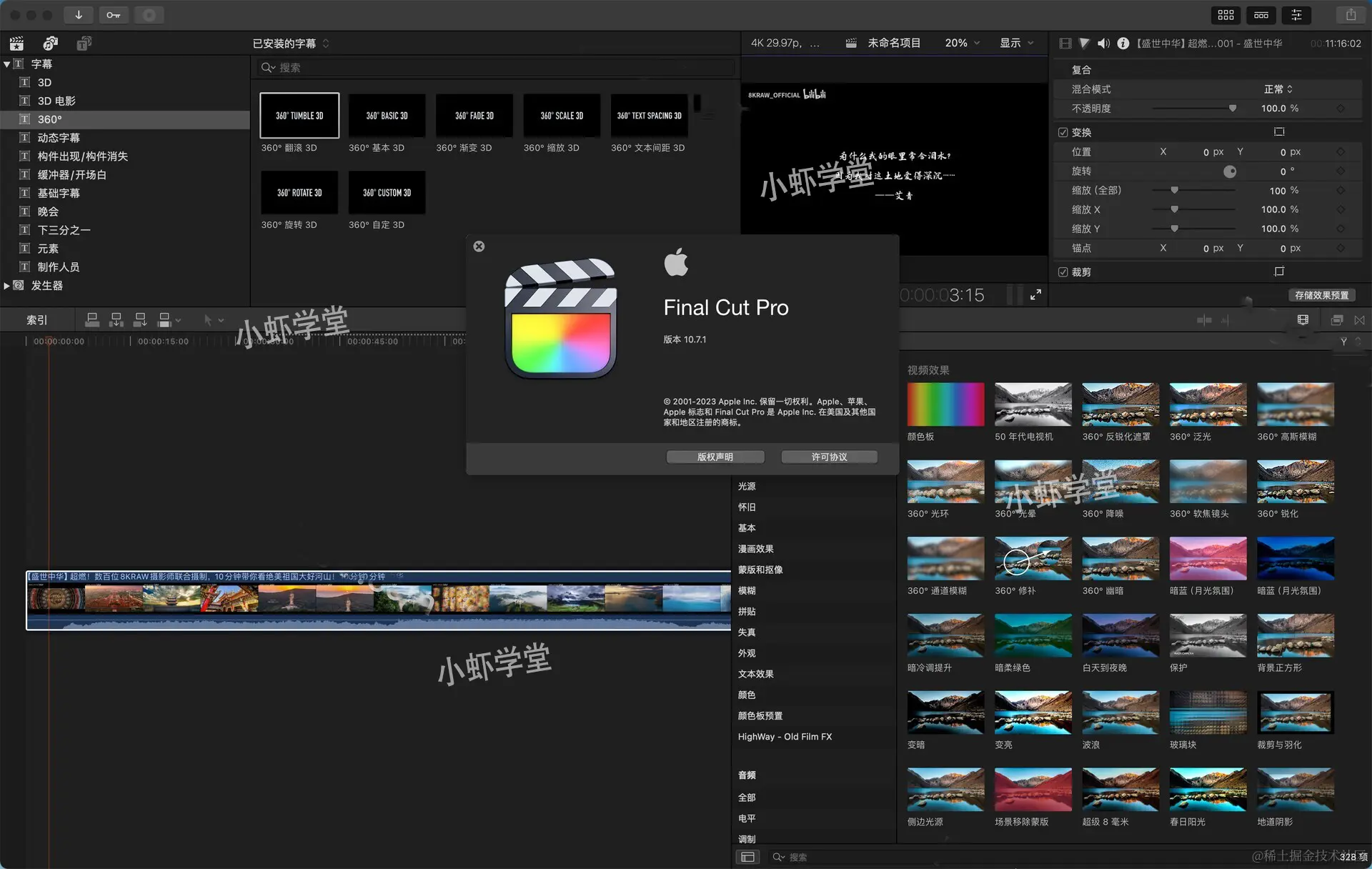Select the 50 年代电视机 effect thumbnail
This screenshot has height=869, width=1372.
[1033, 404]
